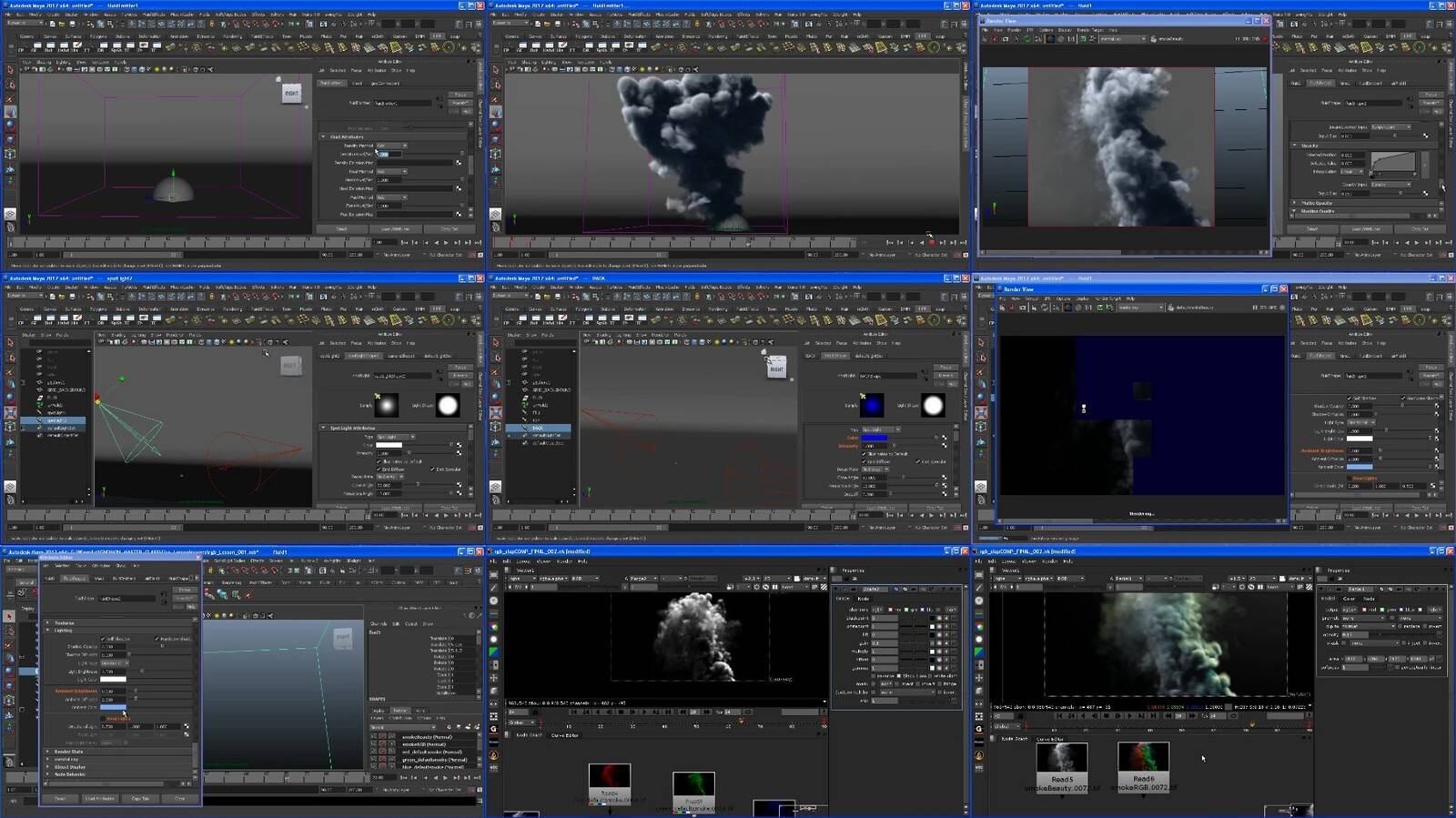The image size is (1456, 818).
Task: Toggle green channel checkbox in Nuke Properties
Action: (1382, 610)
